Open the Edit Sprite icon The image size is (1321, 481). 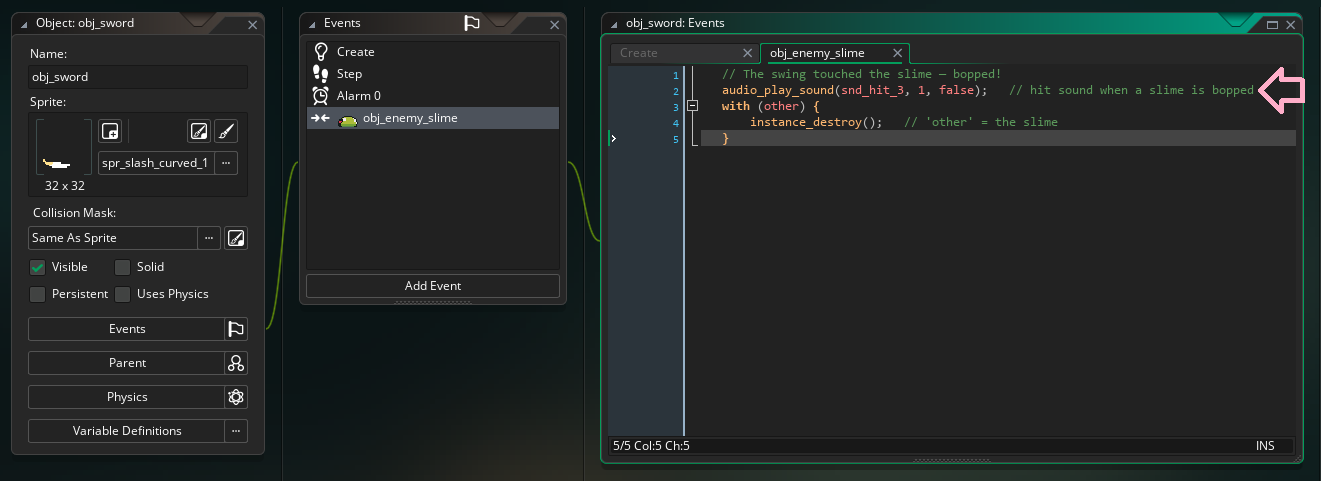(199, 131)
